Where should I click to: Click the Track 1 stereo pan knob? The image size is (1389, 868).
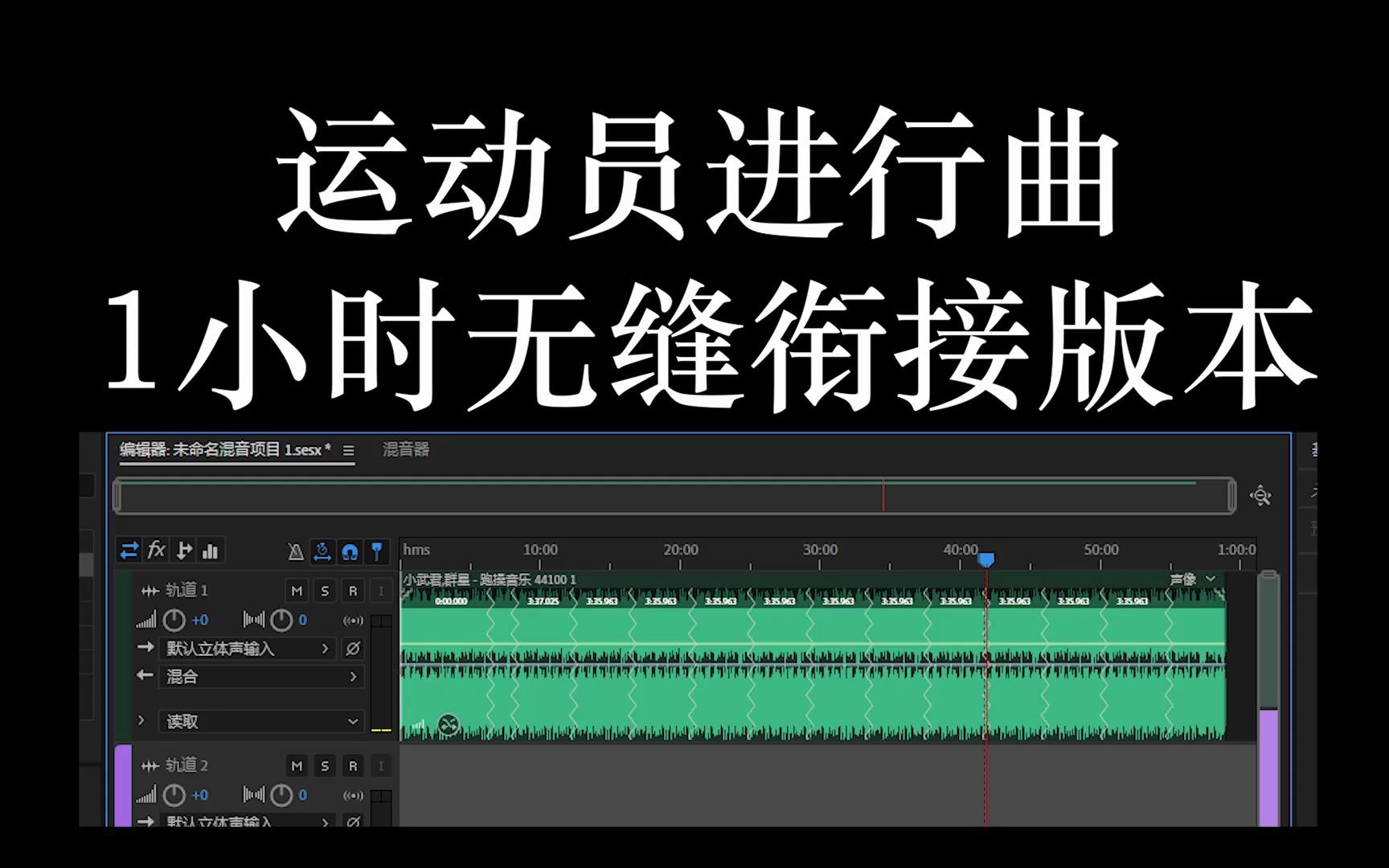(x=281, y=620)
